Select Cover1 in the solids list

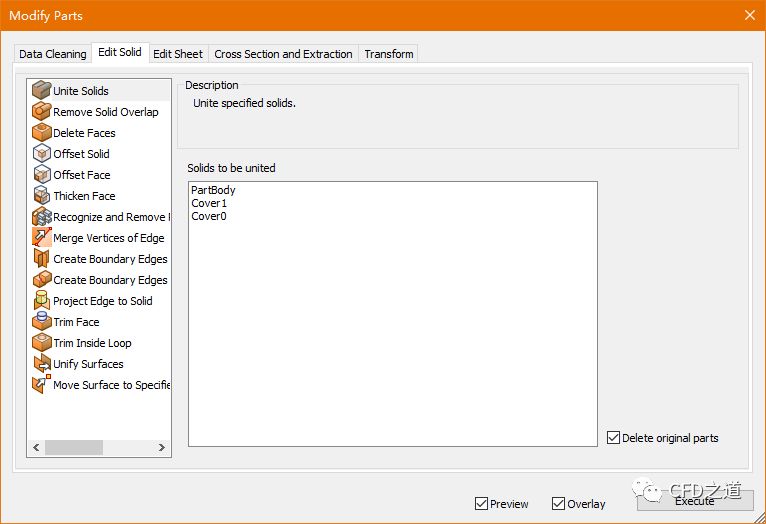pos(209,203)
